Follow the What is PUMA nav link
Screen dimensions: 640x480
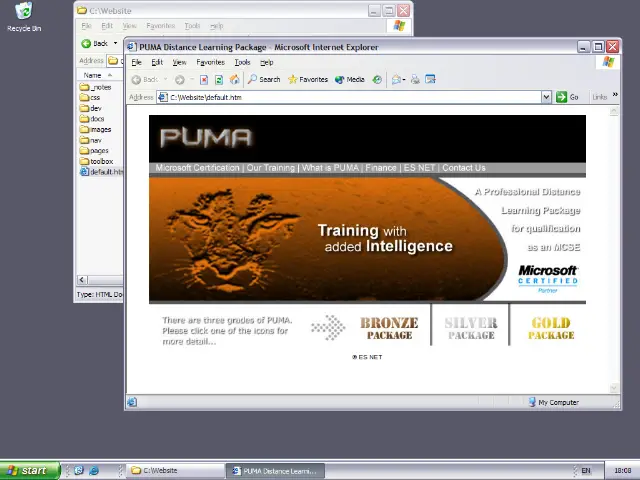(x=330, y=168)
